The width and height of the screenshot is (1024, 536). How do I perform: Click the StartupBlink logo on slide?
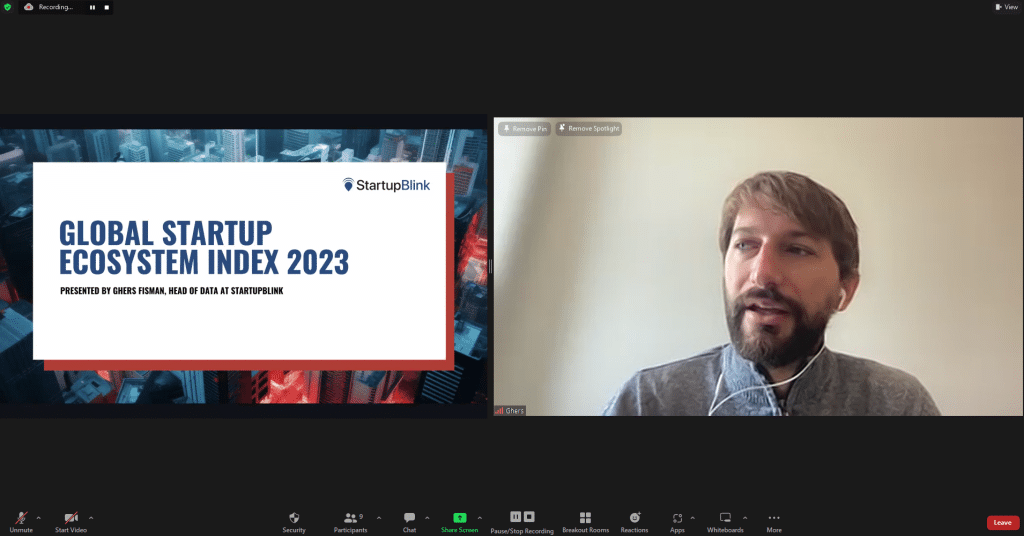387,185
